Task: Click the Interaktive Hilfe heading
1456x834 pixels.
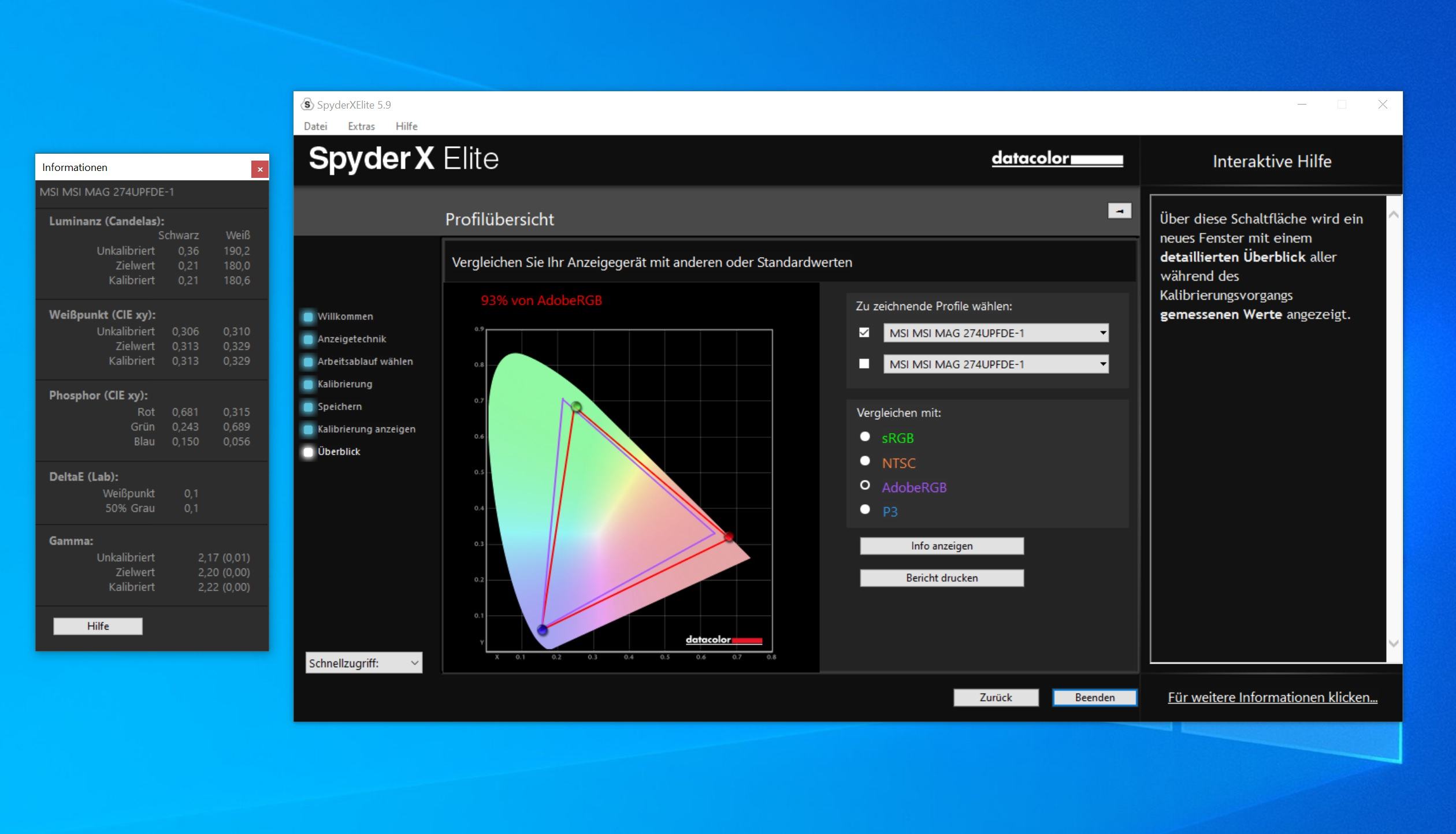Action: pos(1272,161)
